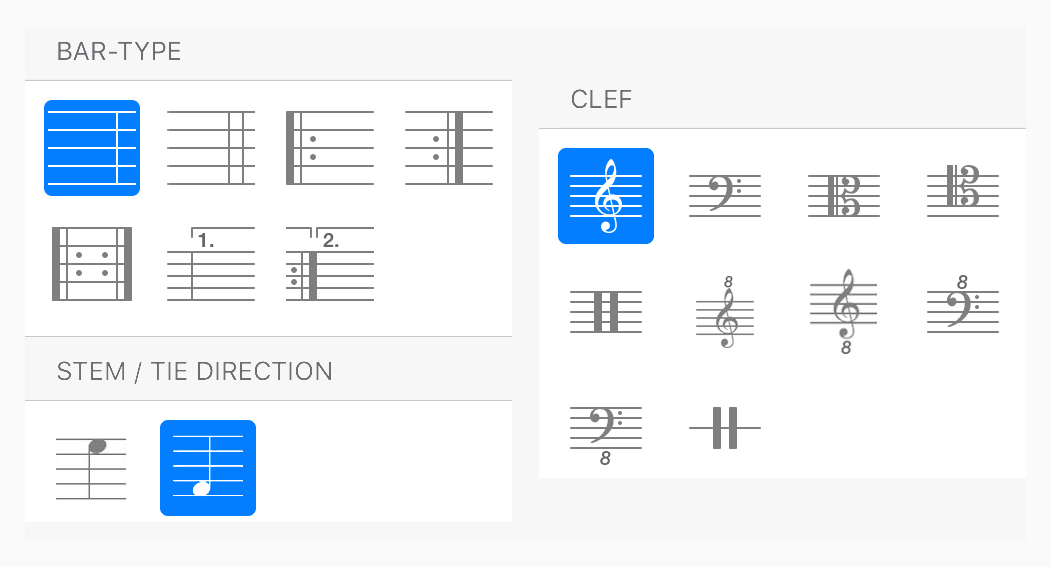Viewport: 1051px width, 567px height.
Task: Select the end repeat barline
Action: [449, 148]
